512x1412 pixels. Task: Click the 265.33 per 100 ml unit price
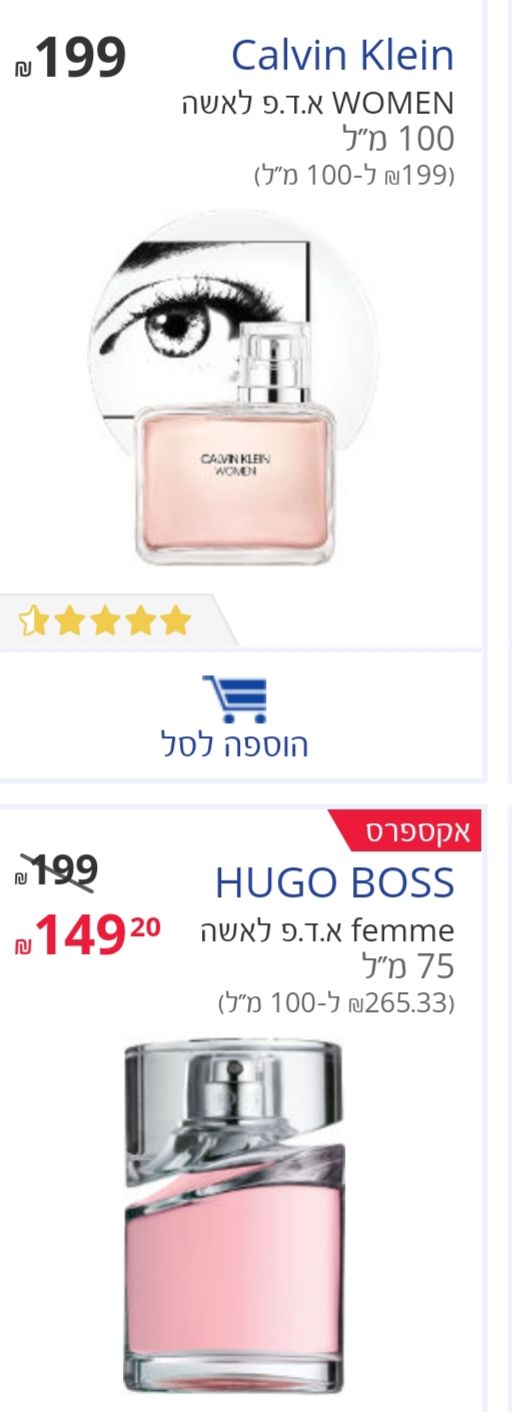[336, 1002]
